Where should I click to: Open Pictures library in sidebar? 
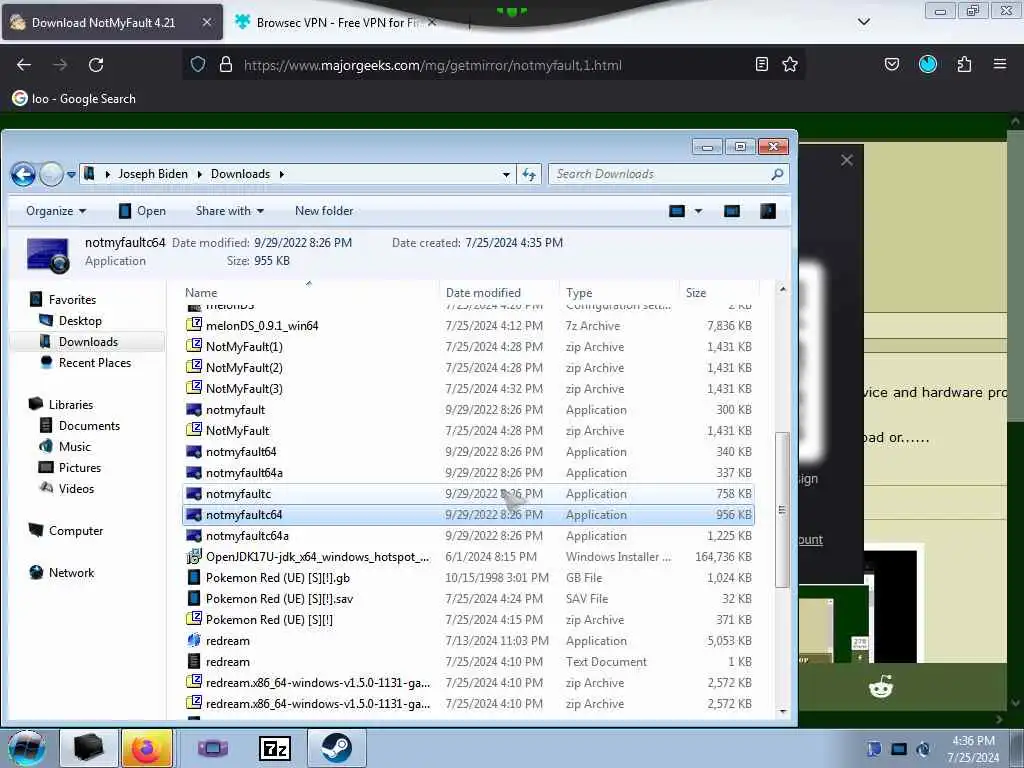(79, 468)
